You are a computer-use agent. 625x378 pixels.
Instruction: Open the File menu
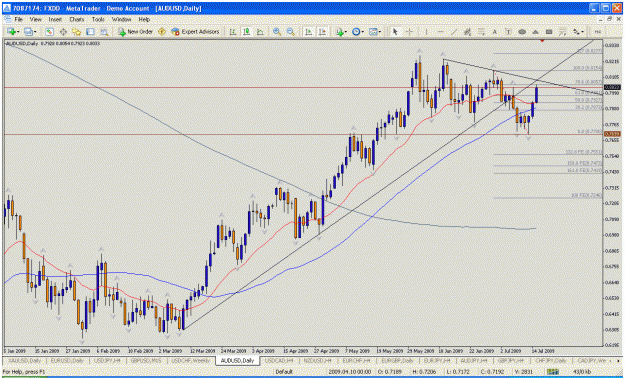(19, 19)
